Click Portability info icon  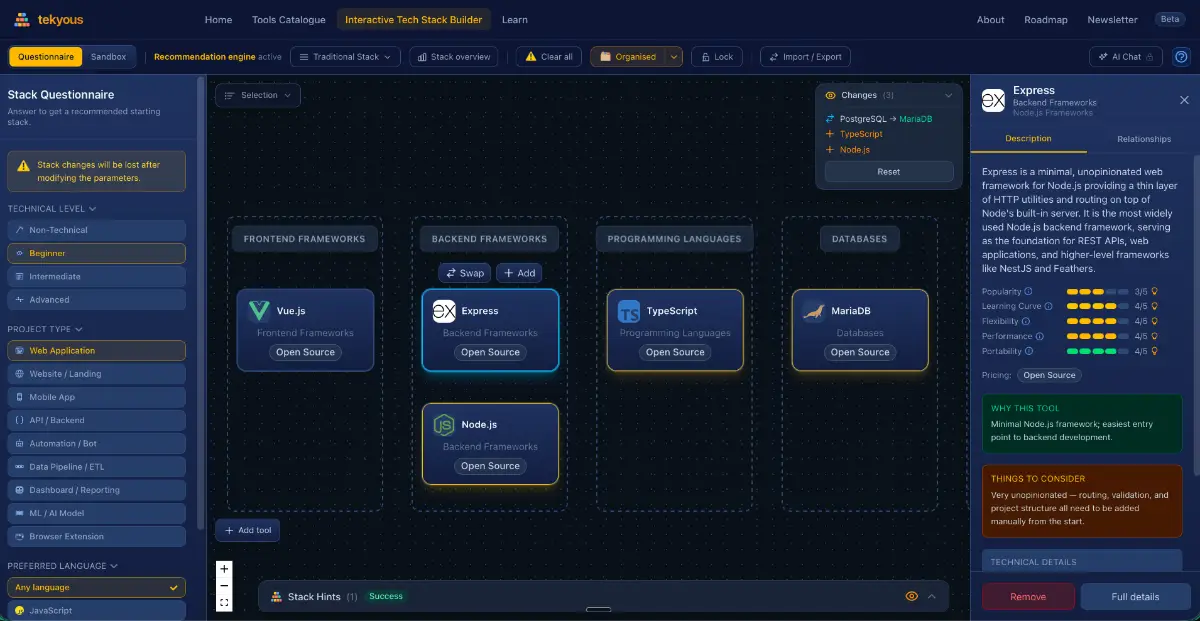[x=1029, y=351]
